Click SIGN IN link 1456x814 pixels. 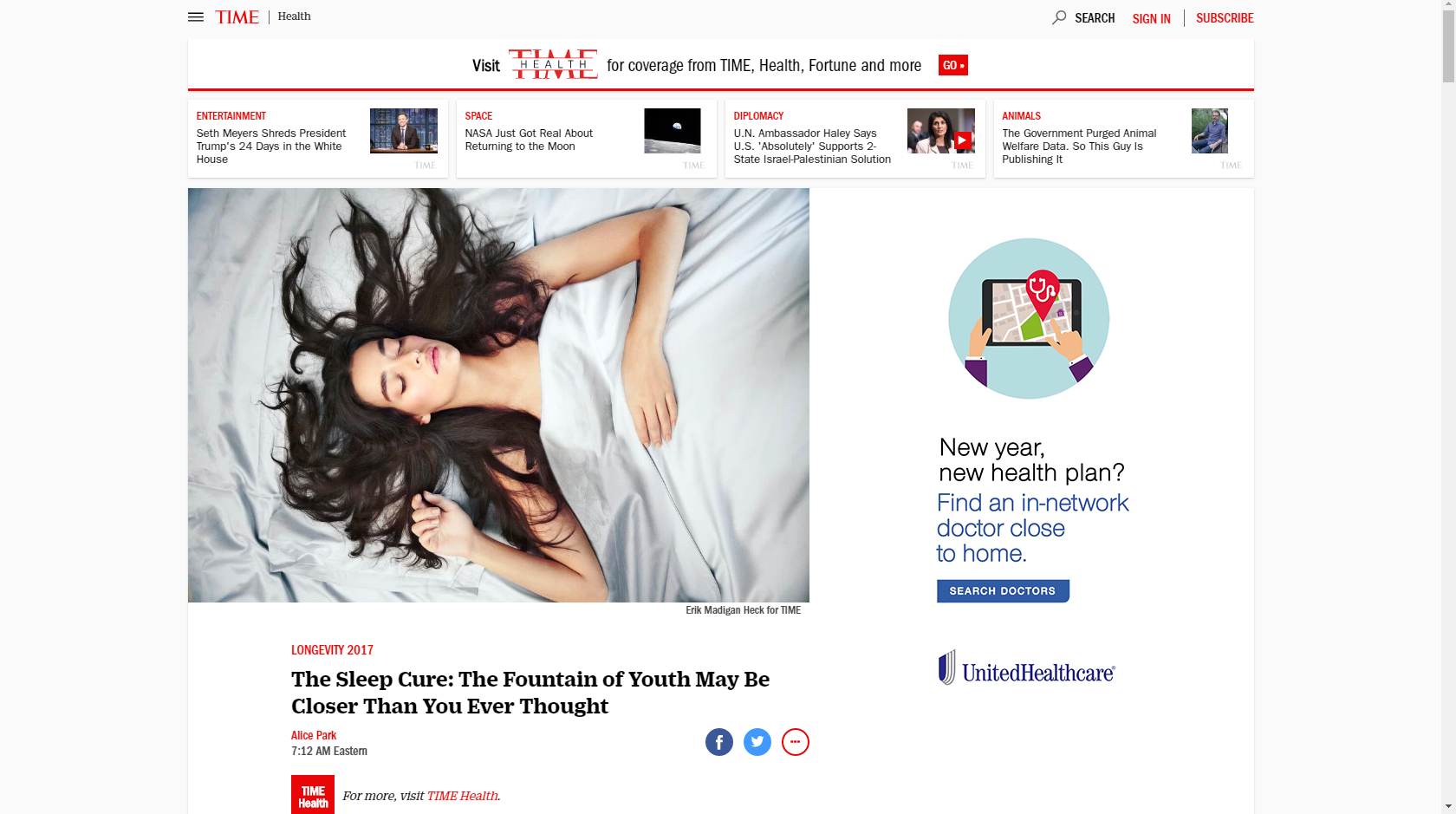coord(1151,18)
